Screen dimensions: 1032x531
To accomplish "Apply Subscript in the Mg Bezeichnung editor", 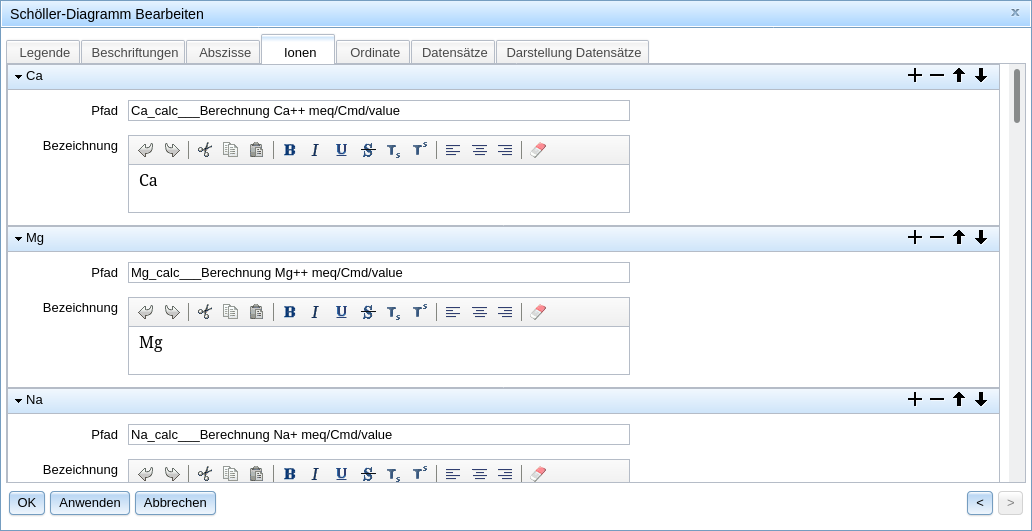I will (x=394, y=312).
